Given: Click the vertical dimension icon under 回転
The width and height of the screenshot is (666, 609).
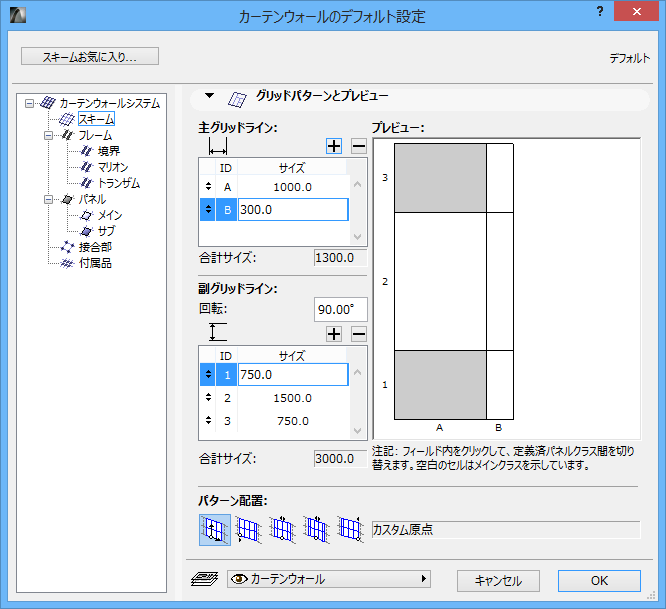Looking at the screenshot, I should click(218, 332).
